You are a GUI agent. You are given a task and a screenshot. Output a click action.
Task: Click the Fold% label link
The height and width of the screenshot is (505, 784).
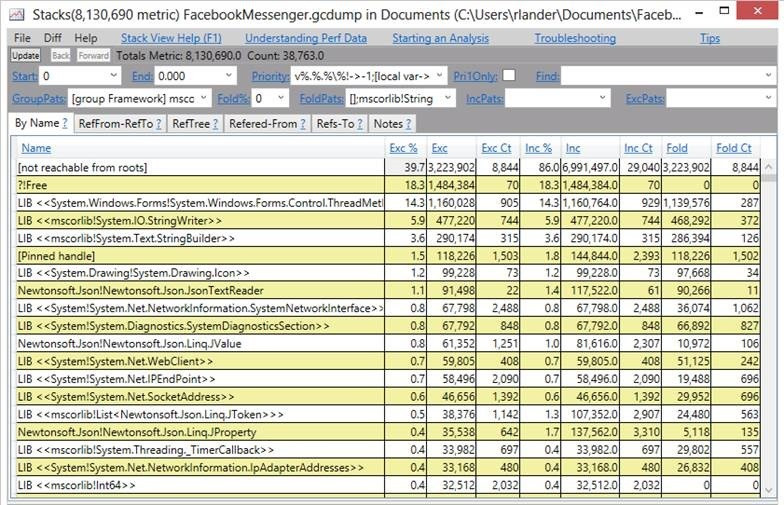tap(234, 98)
